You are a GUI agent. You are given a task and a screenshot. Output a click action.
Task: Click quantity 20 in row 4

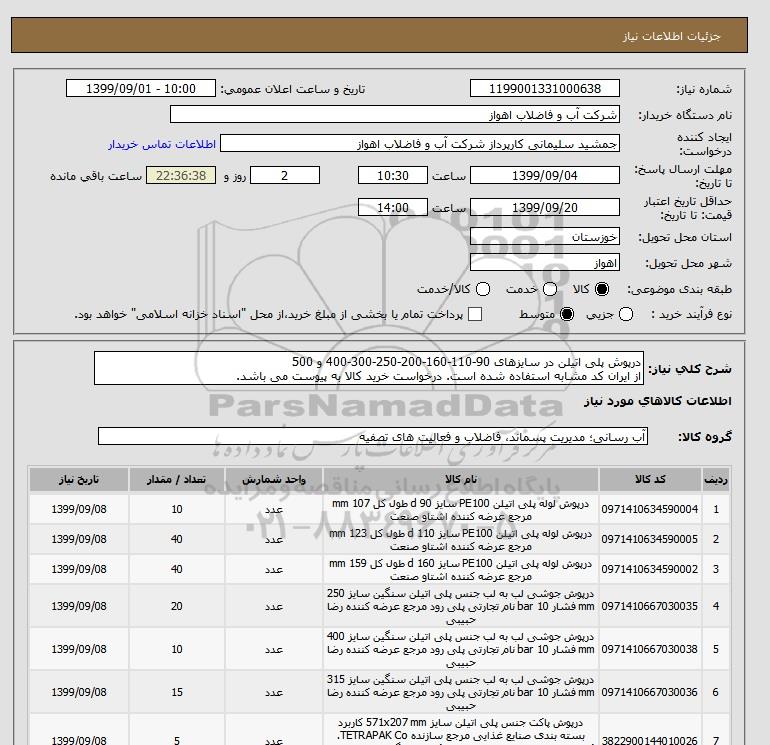177,607
